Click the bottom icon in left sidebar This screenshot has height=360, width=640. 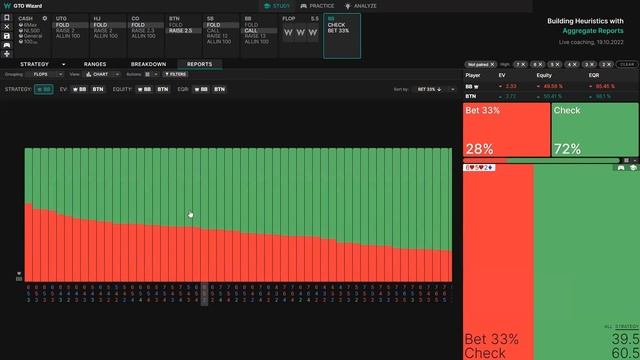pyautogui.click(x=7, y=54)
